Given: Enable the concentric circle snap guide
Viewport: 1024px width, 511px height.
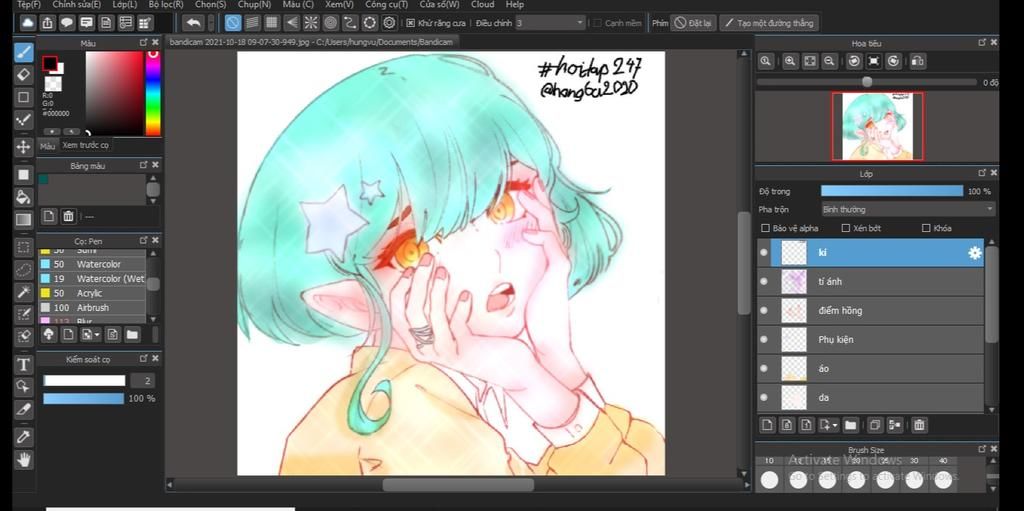Looking at the screenshot, I should tap(330, 23).
